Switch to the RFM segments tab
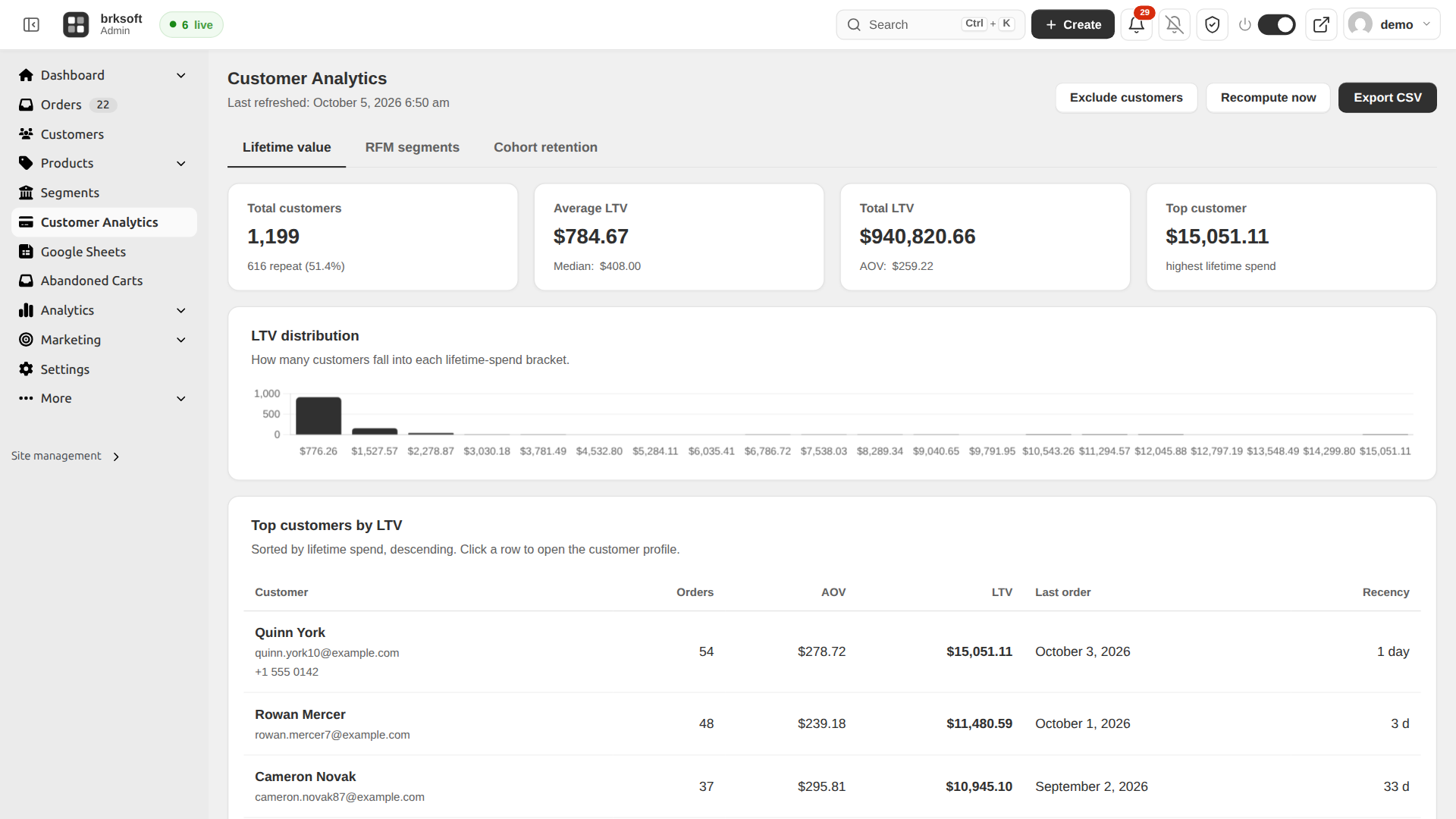Screen dimensions: 1456x819 pos(412,147)
